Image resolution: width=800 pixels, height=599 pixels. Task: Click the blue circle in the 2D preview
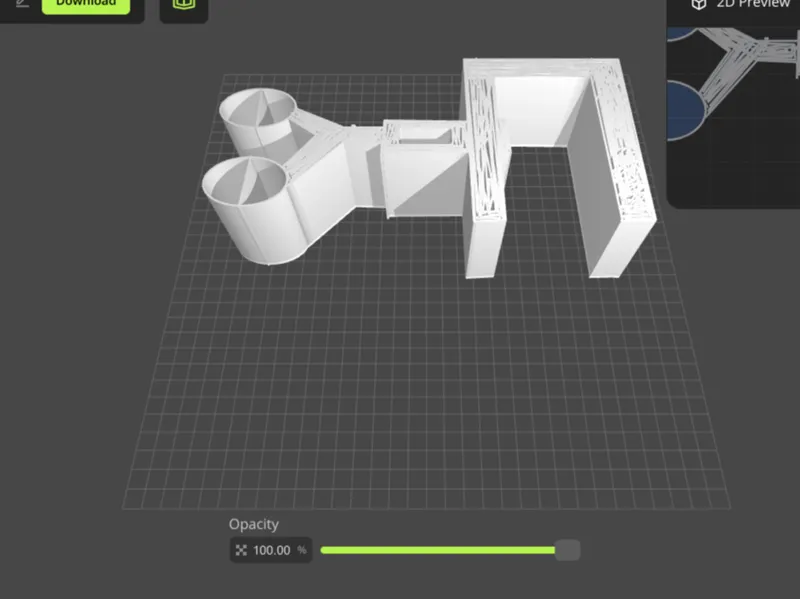click(x=686, y=110)
